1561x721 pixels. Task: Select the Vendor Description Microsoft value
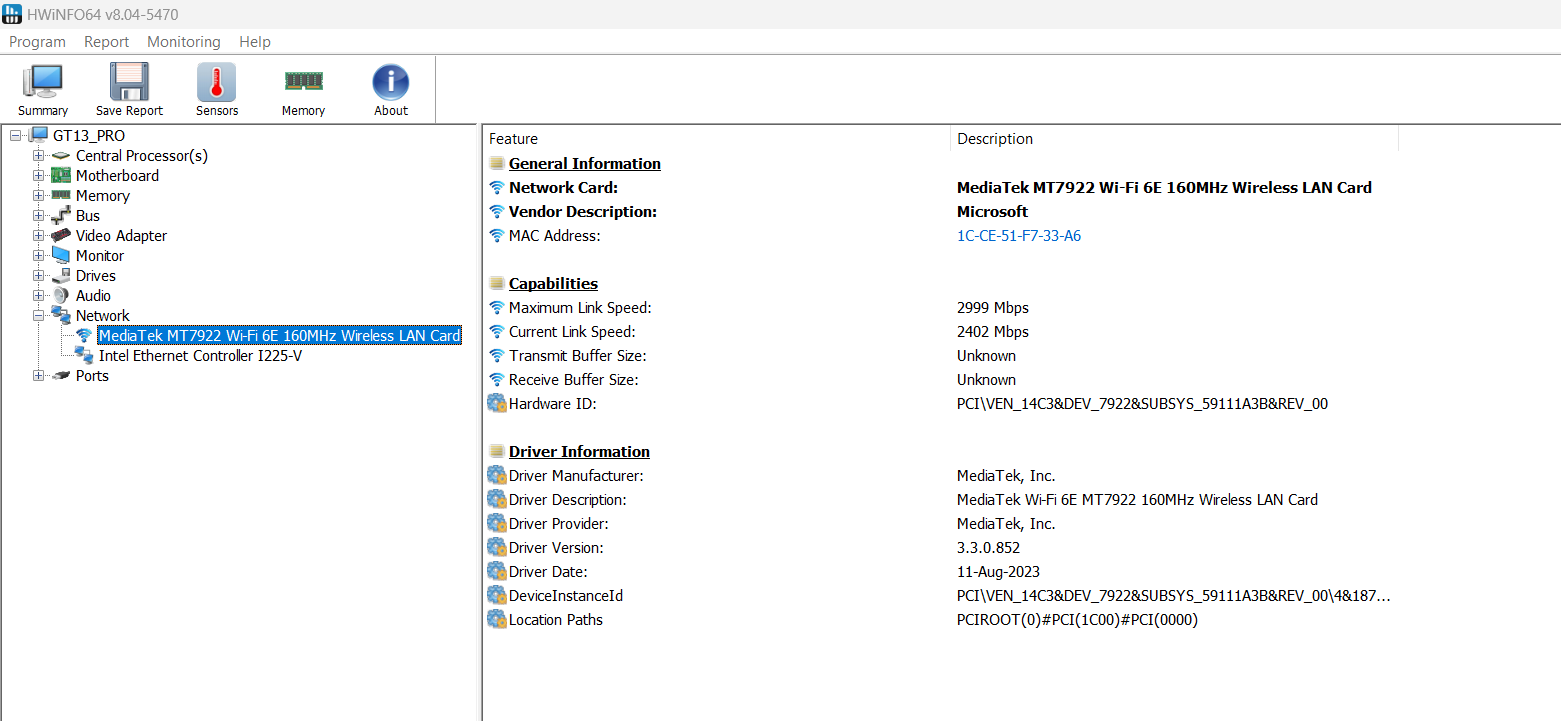point(992,212)
